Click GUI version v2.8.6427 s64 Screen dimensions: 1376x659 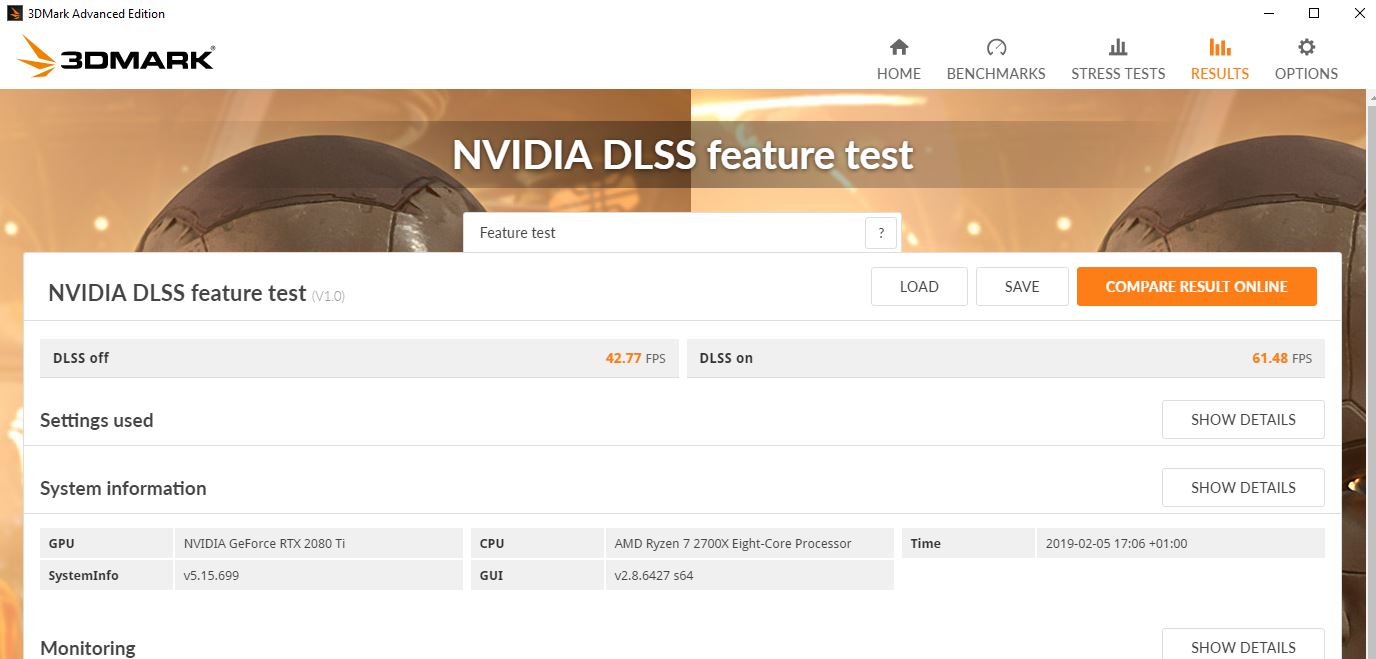tap(749, 576)
